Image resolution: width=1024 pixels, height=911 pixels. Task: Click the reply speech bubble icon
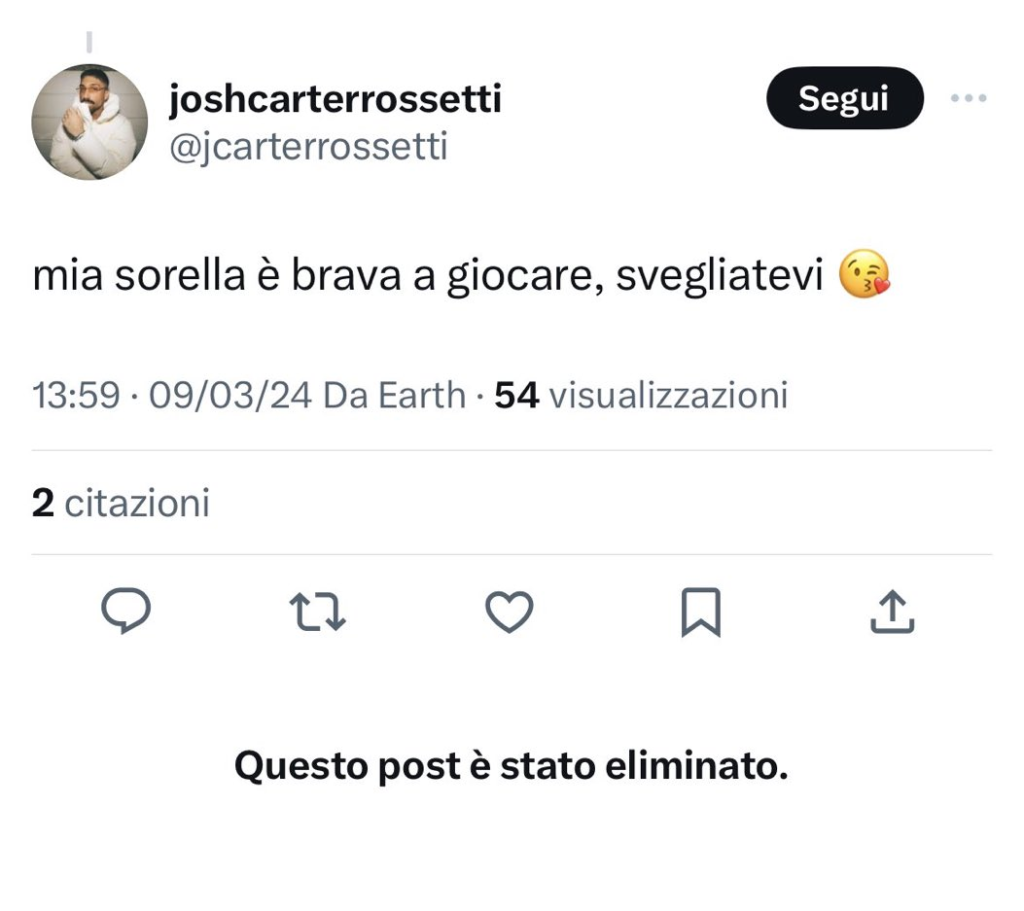coord(126,611)
